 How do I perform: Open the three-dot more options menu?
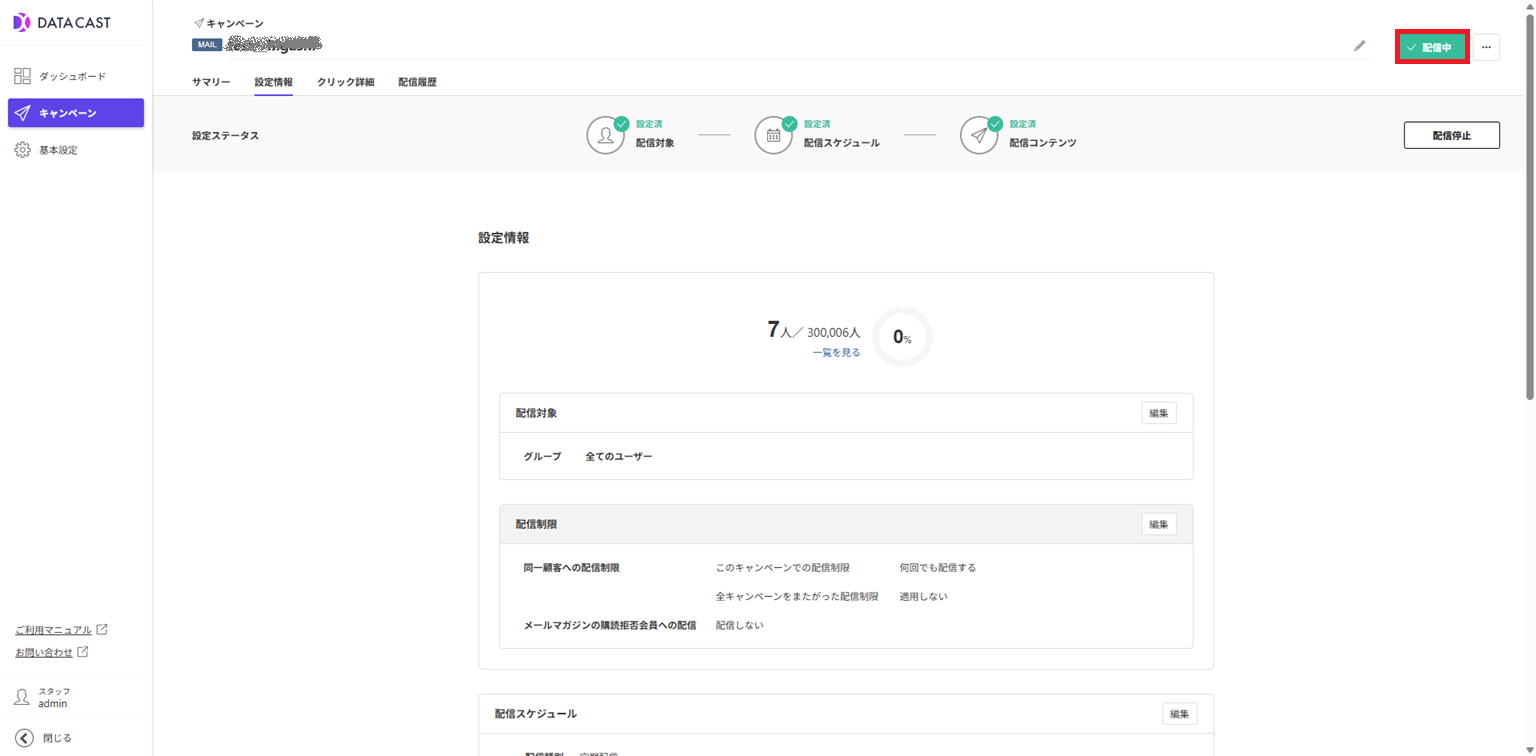pos(1487,46)
